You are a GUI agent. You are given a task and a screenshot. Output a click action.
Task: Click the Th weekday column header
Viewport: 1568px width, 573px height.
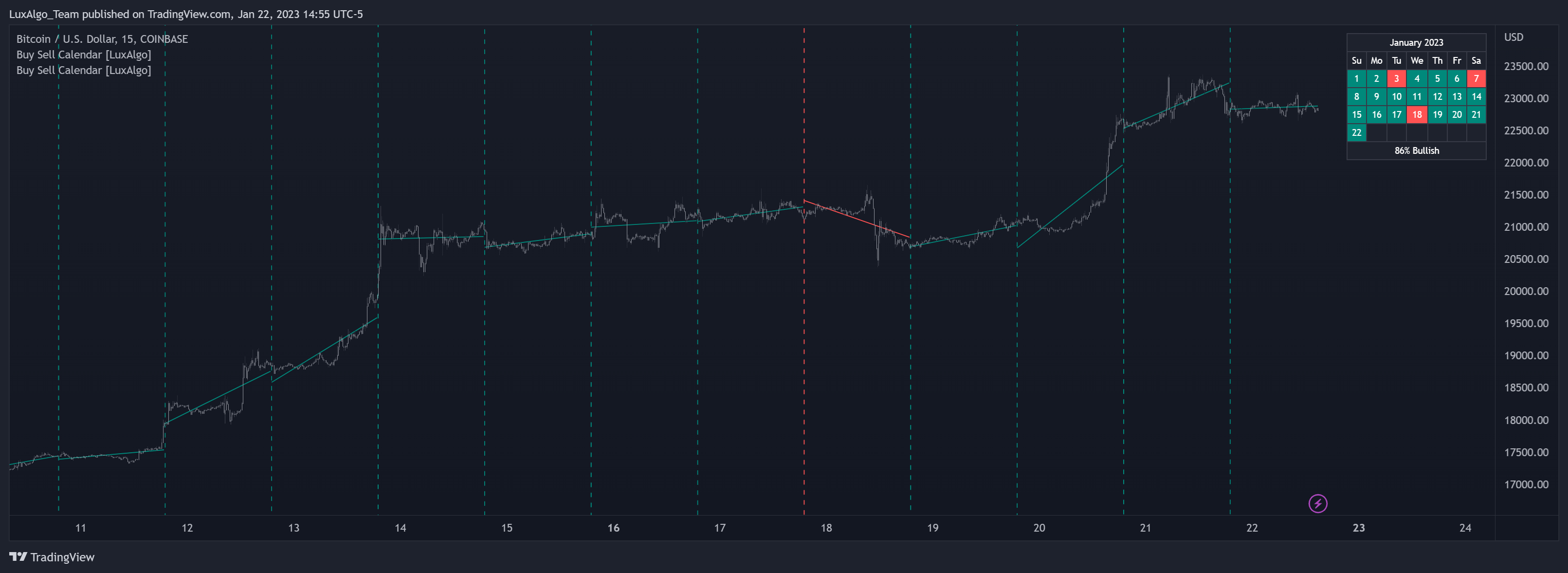(x=1437, y=60)
